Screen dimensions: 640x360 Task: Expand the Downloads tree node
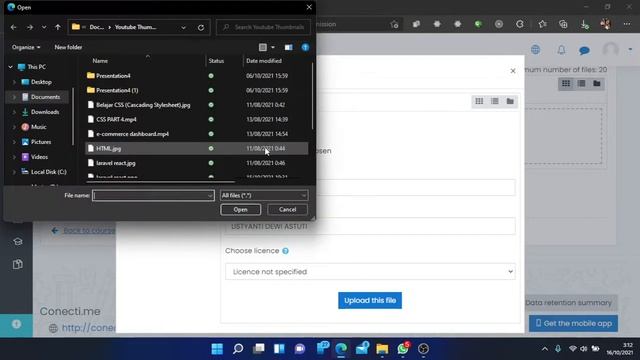click(14, 112)
